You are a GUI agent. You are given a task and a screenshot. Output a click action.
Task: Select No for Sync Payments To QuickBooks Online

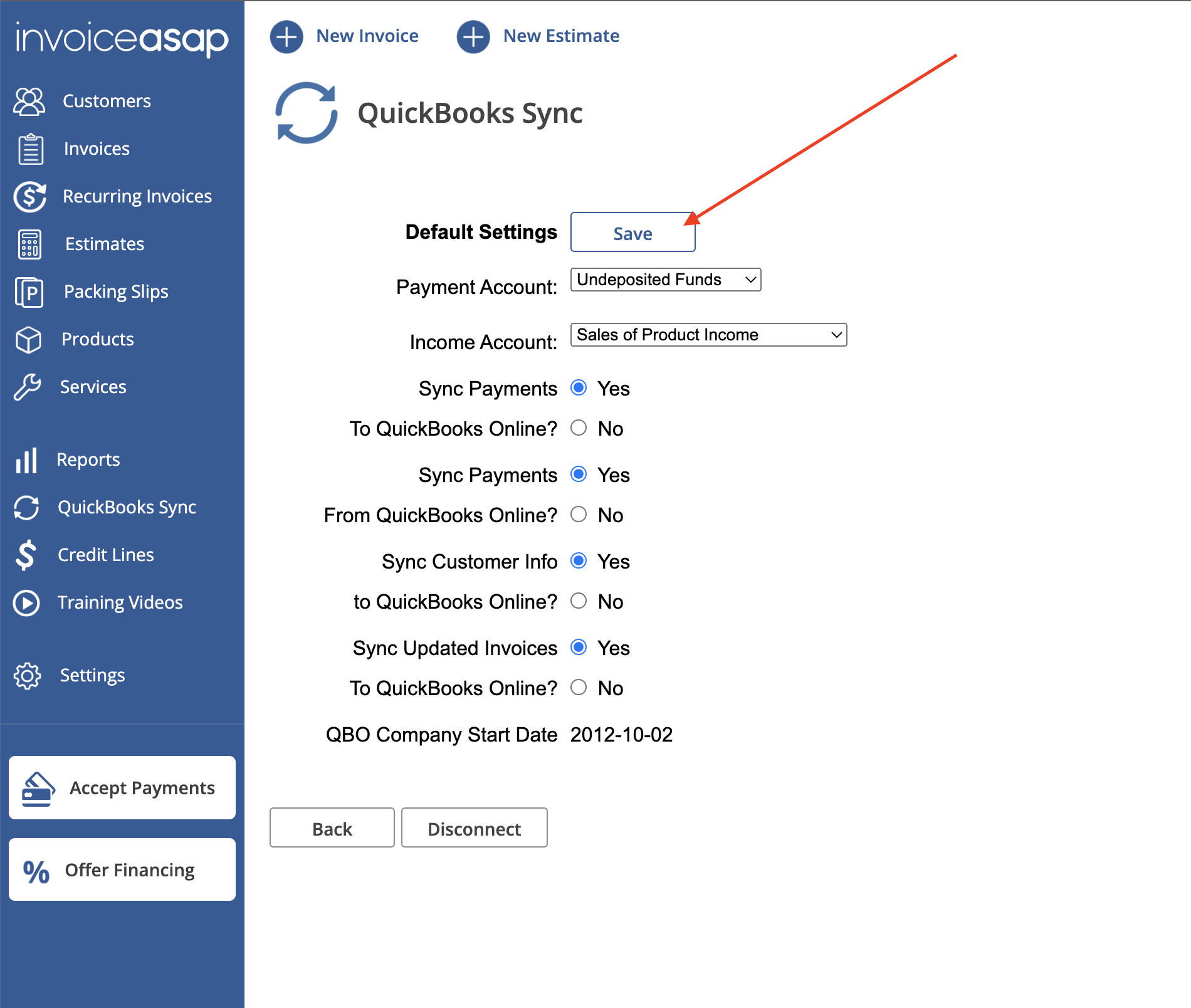coord(579,428)
